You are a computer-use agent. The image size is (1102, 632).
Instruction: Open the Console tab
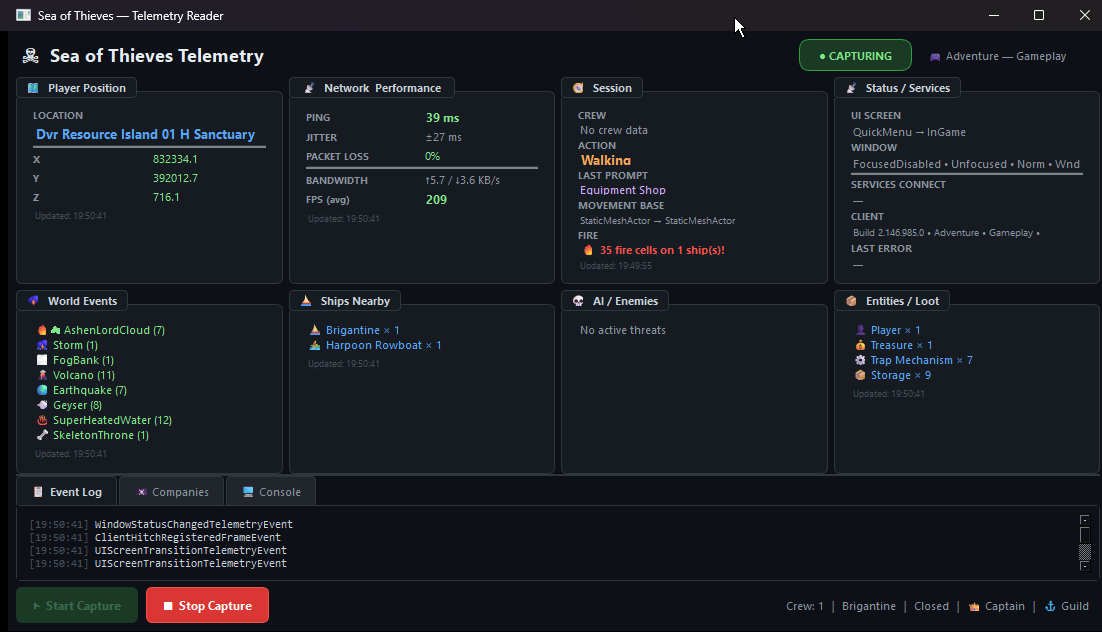coord(271,492)
